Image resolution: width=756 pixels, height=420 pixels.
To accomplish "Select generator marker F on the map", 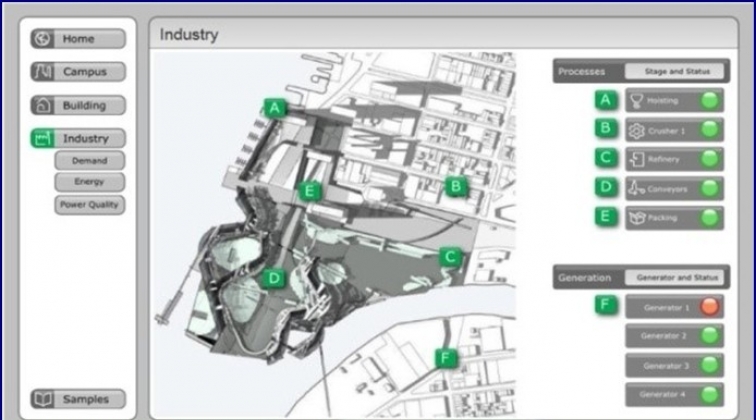I will click(446, 357).
